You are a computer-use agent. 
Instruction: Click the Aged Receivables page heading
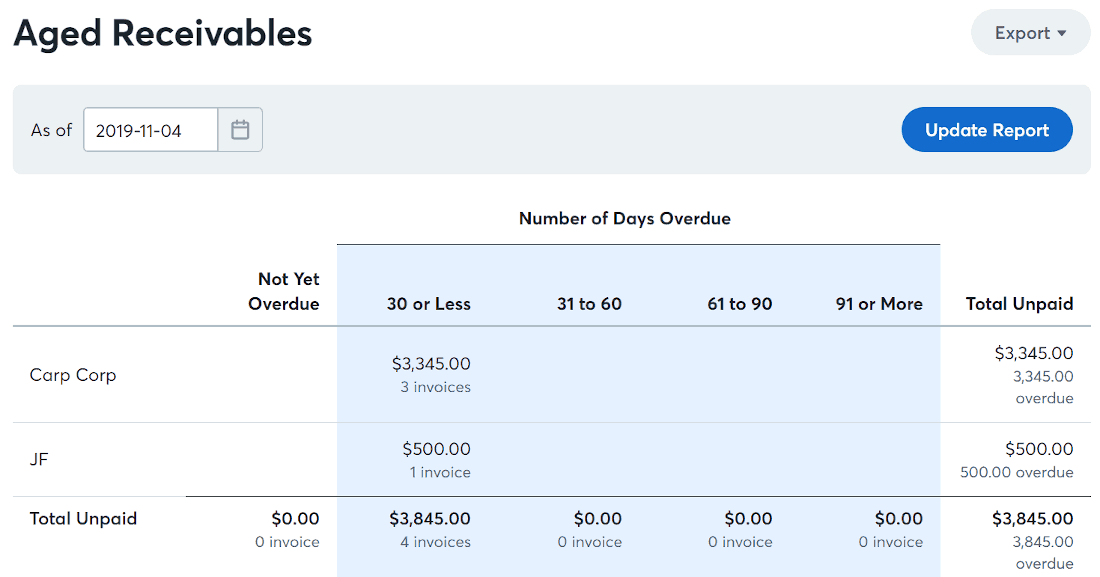163,33
